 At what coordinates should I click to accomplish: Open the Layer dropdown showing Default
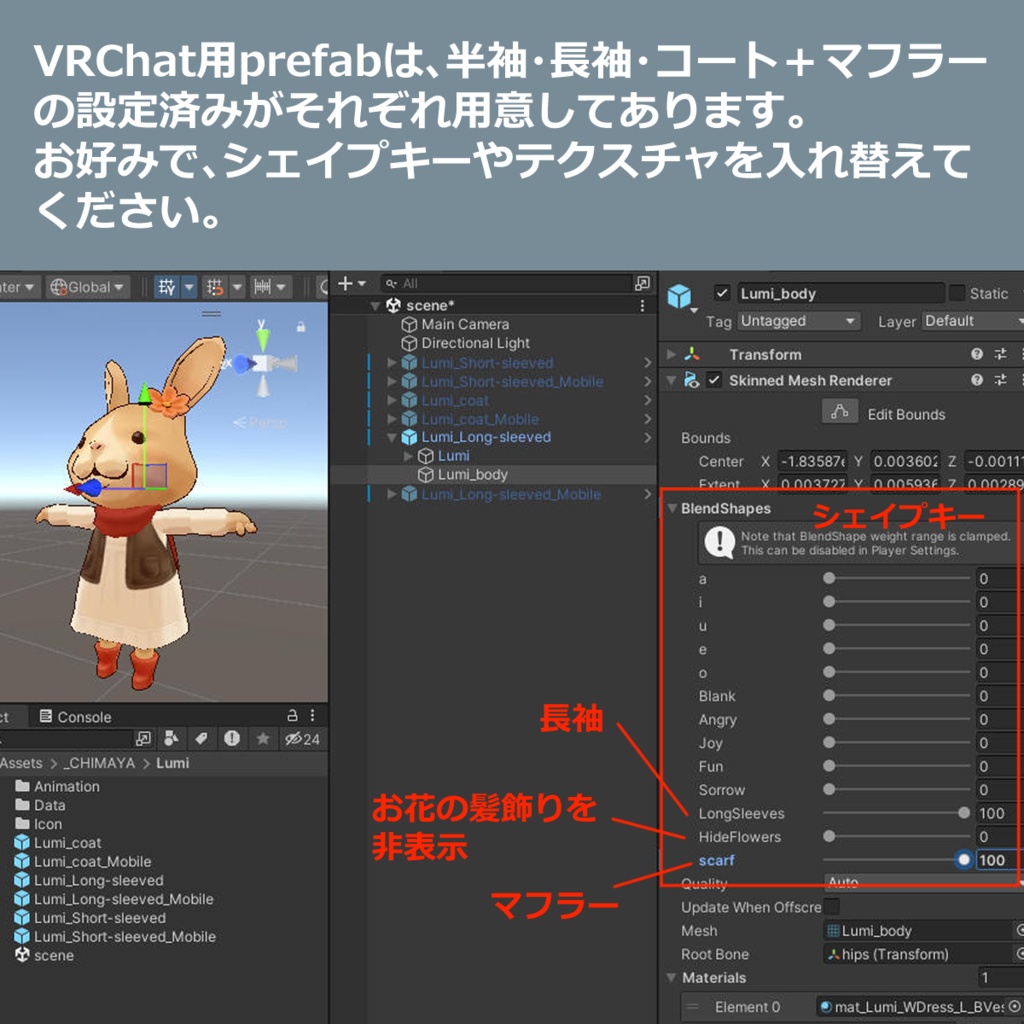click(x=973, y=321)
